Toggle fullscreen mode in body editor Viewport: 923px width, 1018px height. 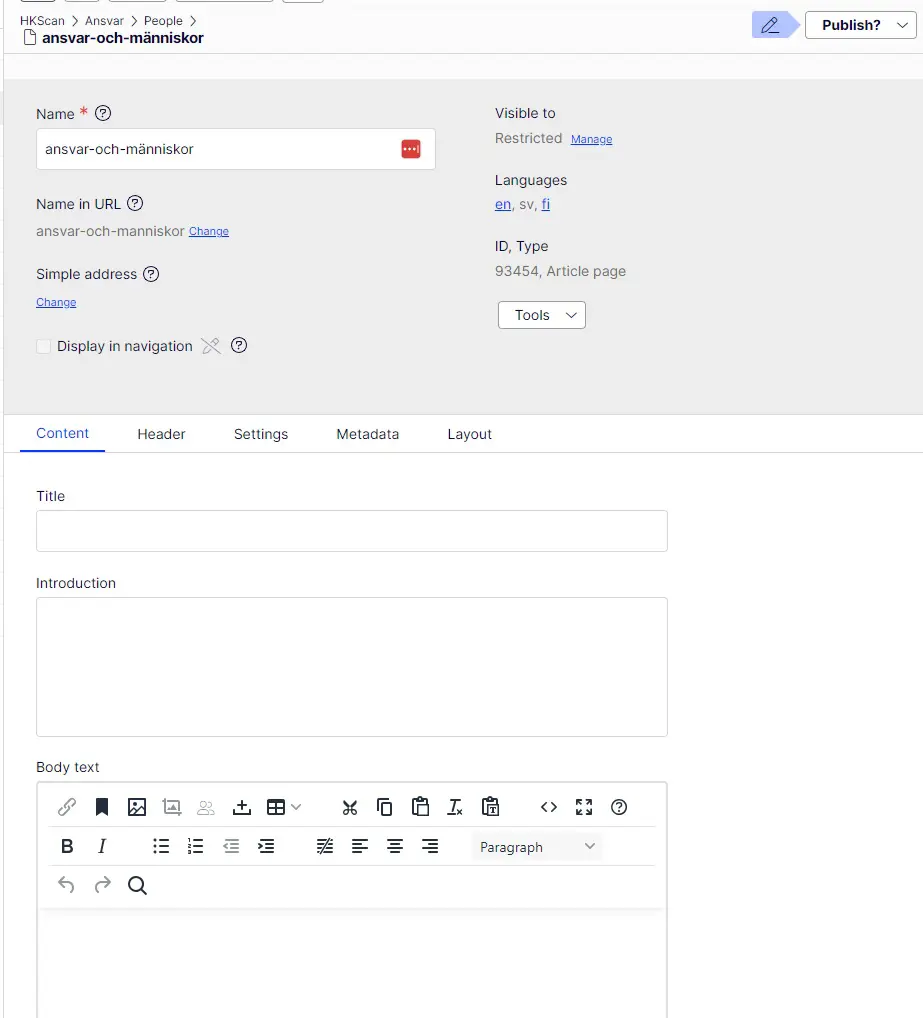click(x=584, y=807)
